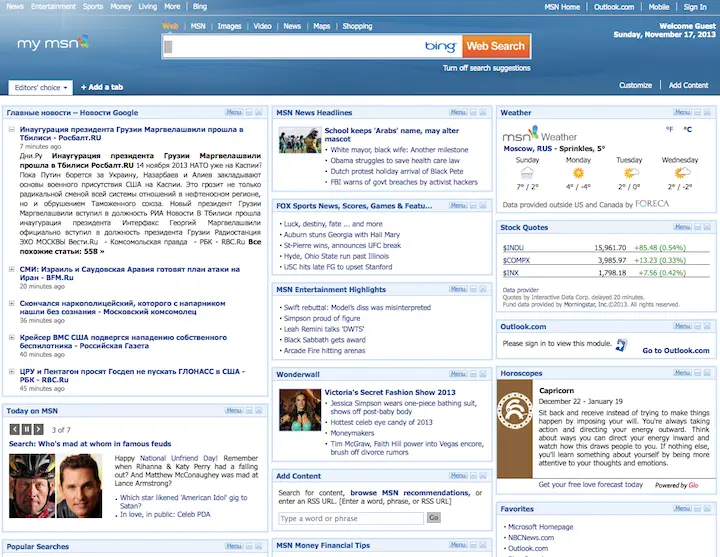720x557 pixels.
Task: Select the Images search scope
Action: (230, 26)
